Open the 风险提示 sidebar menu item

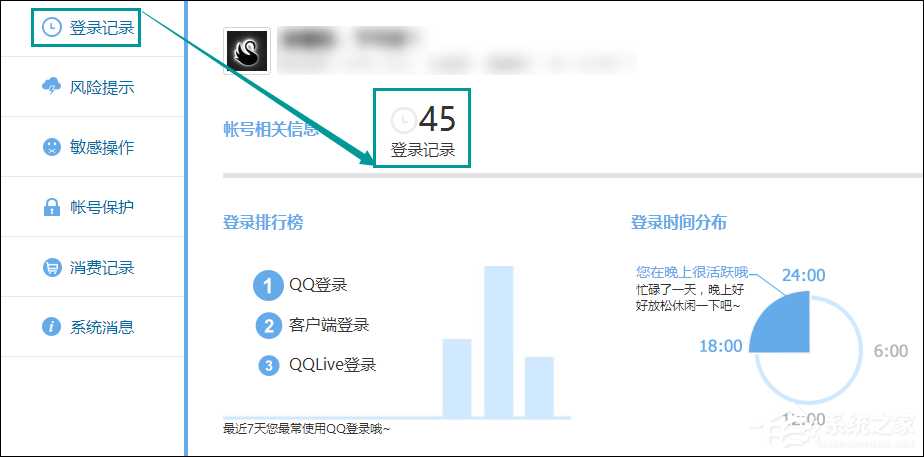click(x=93, y=87)
